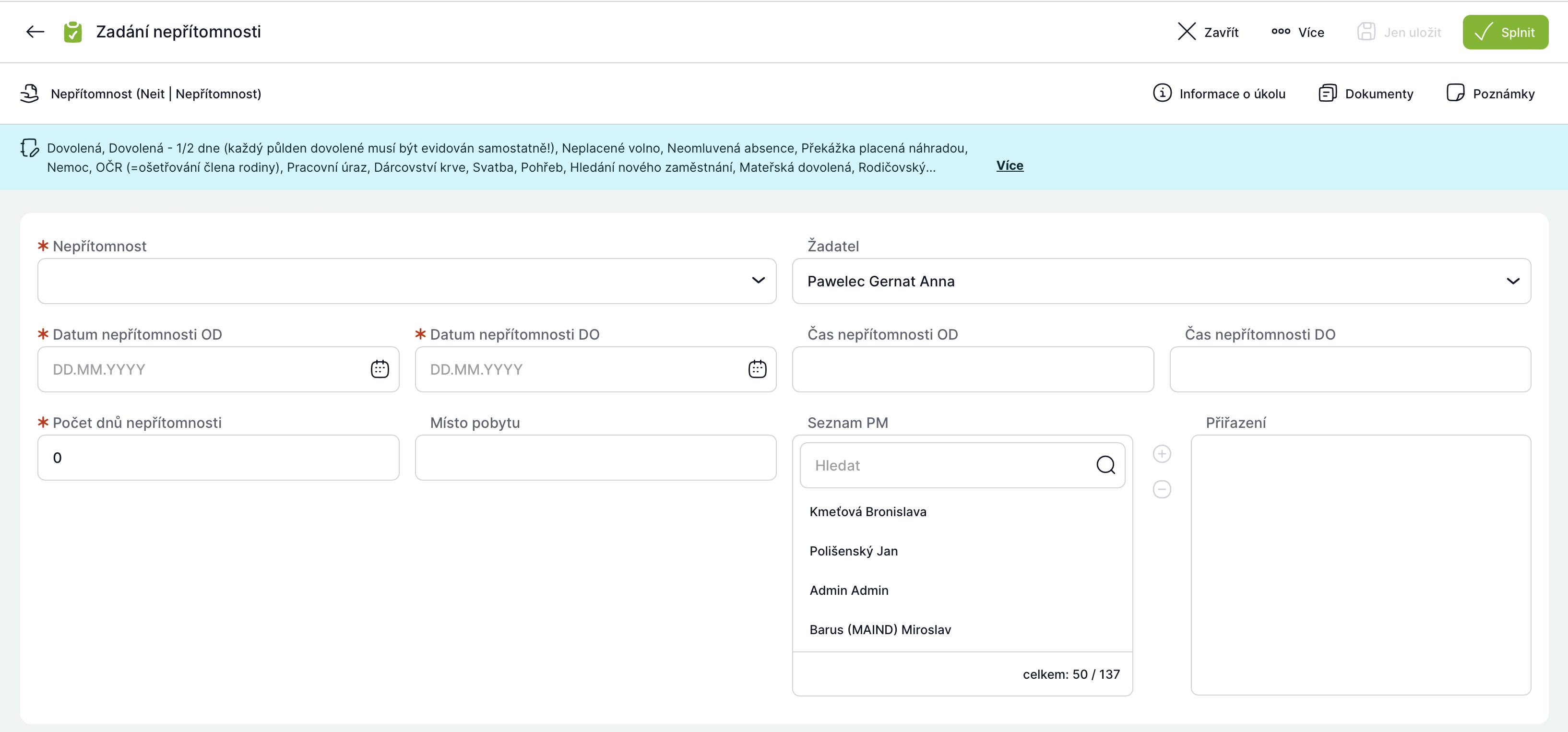Click Zavřít to close the form
Image resolution: width=1568 pixels, height=732 pixels.
tap(1208, 32)
